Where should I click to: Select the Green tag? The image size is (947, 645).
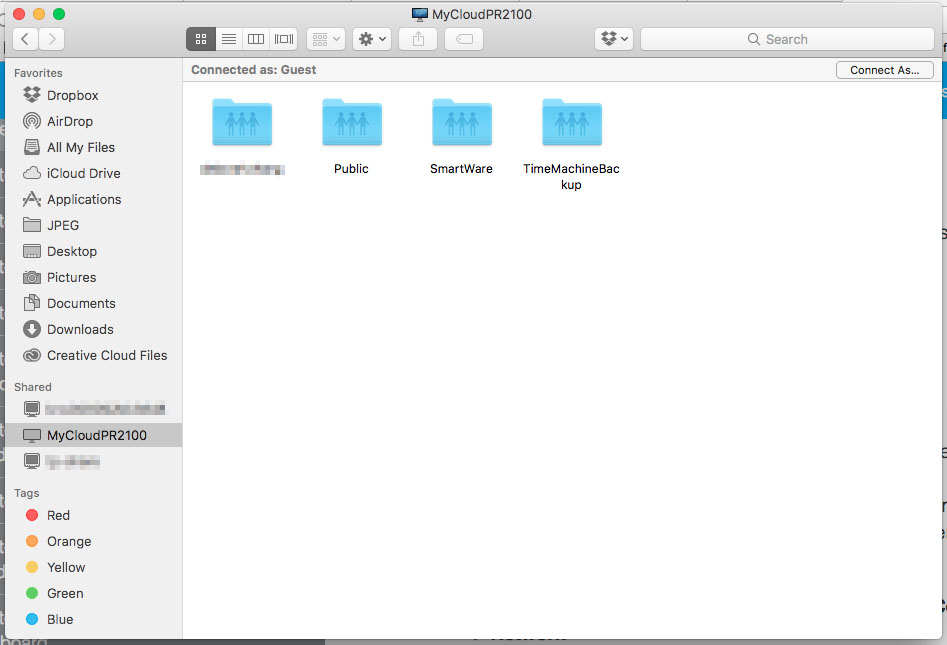93,593
